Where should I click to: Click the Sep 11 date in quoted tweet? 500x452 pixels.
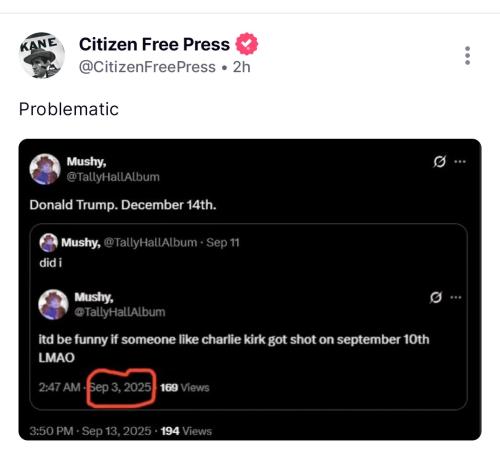223,242
